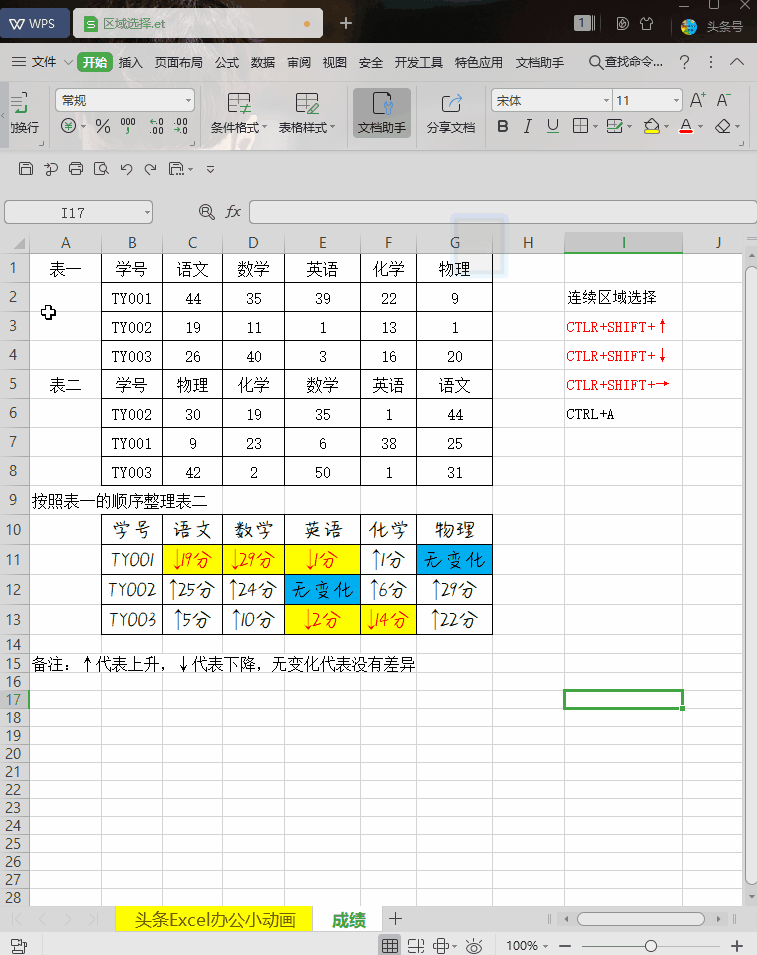Switch to normal grid view in status bar
This screenshot has width=757, height=955.
tap(390, 945)
